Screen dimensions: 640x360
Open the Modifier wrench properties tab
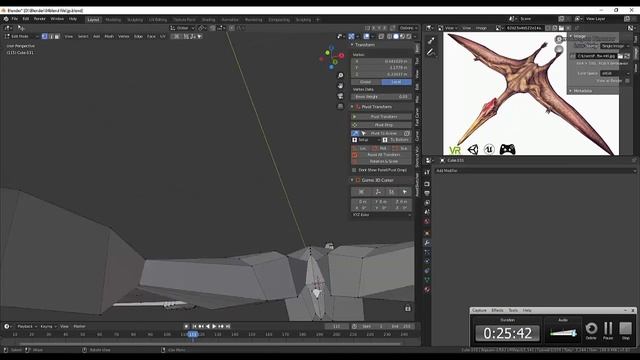427,242
